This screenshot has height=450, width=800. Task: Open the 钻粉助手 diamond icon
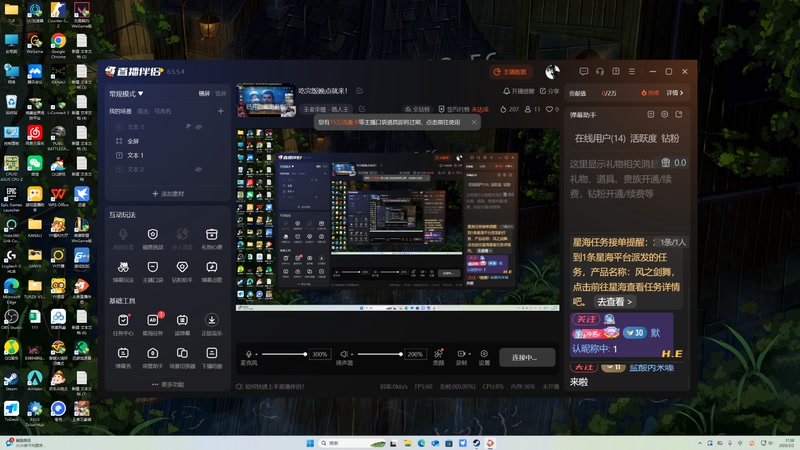click(182, 267)
